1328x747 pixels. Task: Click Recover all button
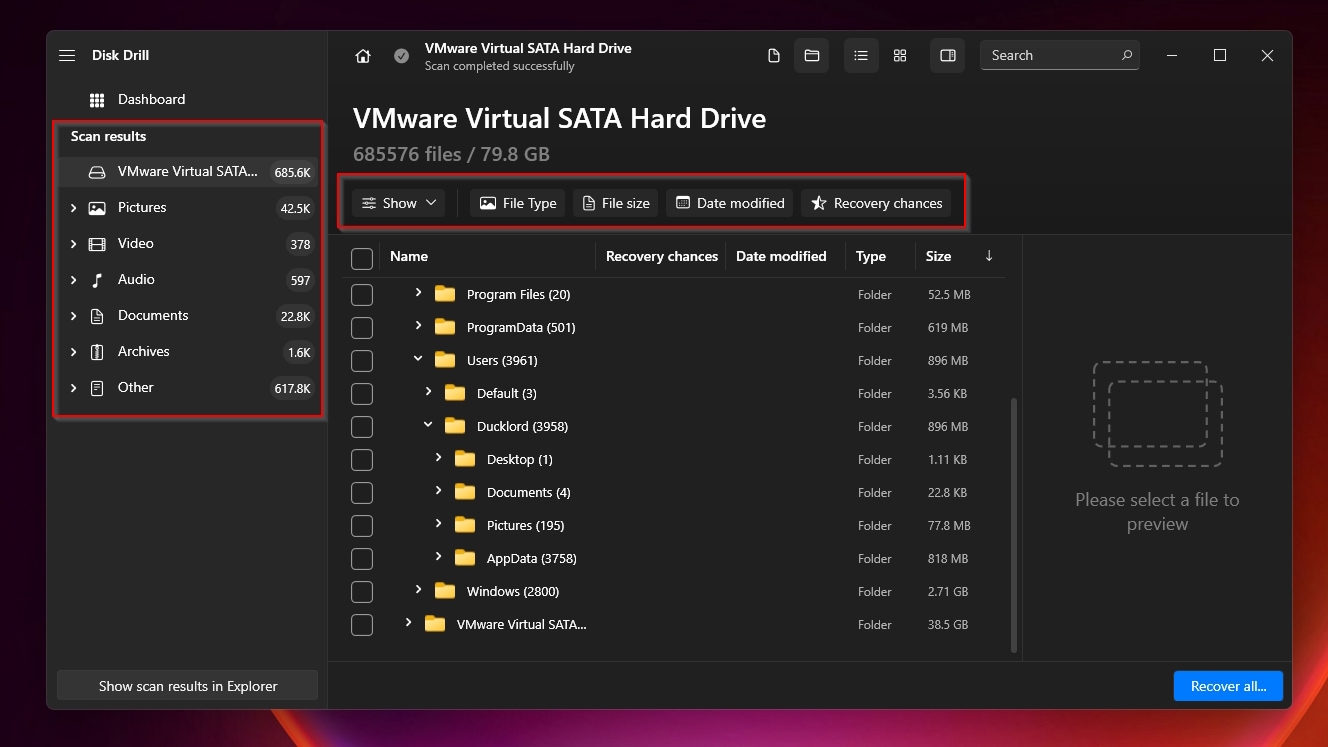pos(1228,686)
